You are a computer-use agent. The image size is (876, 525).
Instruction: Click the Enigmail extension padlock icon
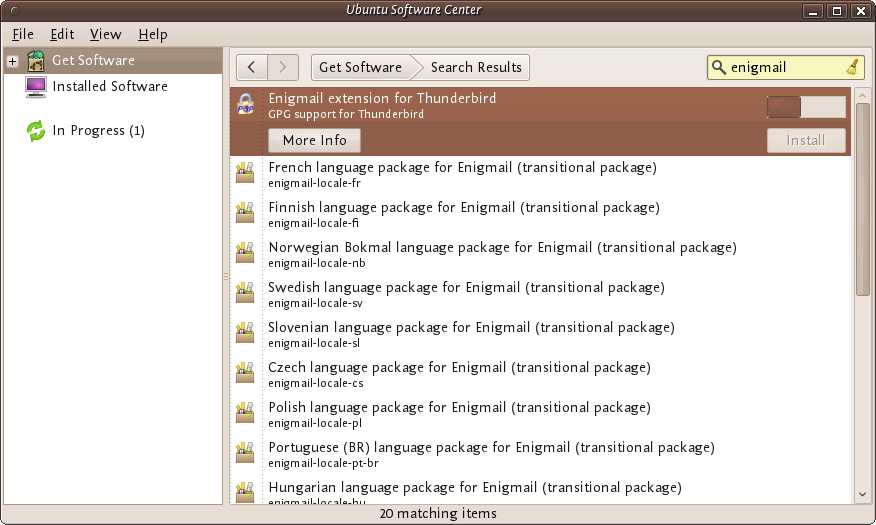(x=245, y=106)
